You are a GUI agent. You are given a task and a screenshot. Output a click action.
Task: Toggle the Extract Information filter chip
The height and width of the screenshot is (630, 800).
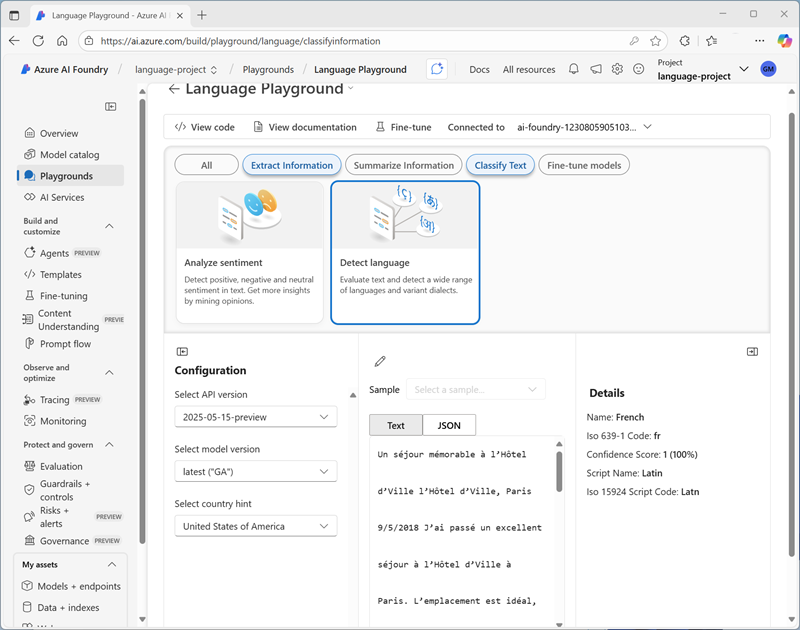pos(292,165)
